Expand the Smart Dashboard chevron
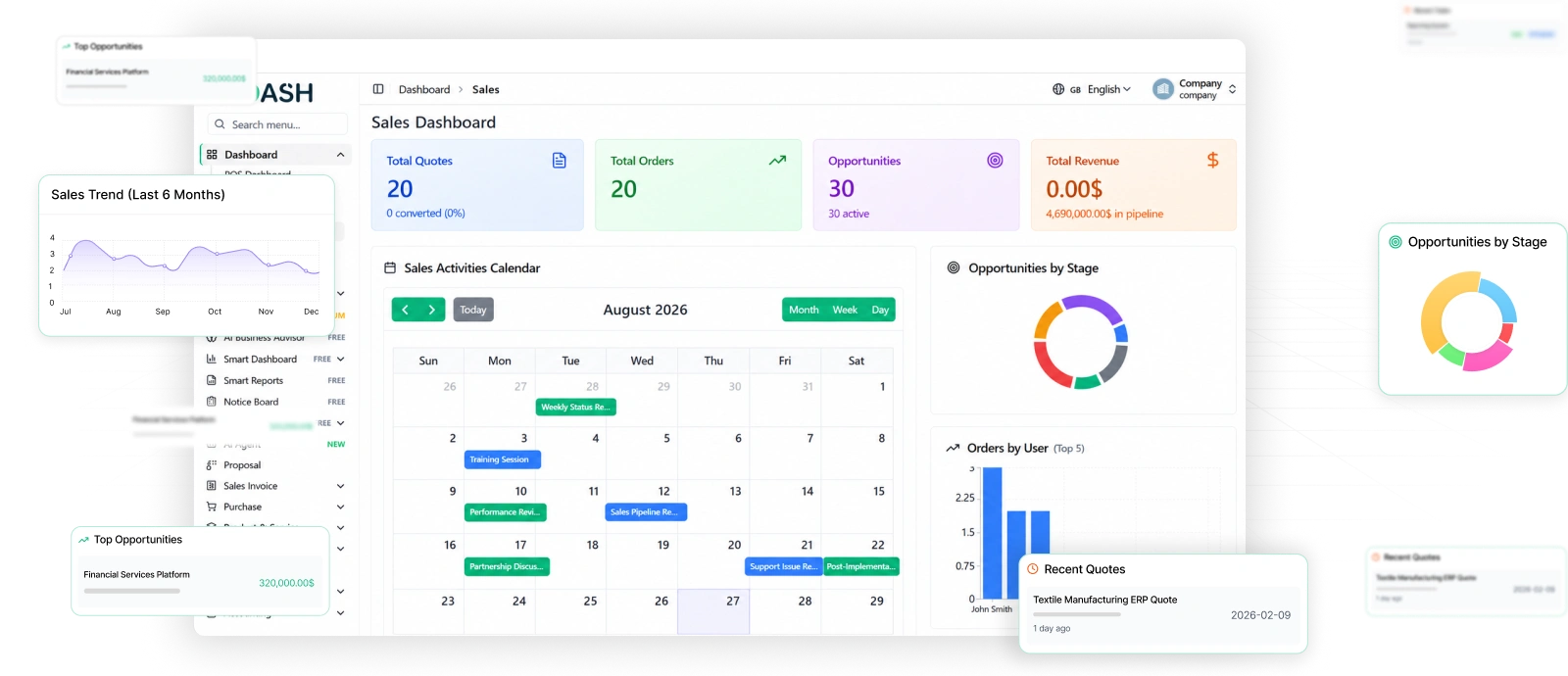 (x=340, y=360)
